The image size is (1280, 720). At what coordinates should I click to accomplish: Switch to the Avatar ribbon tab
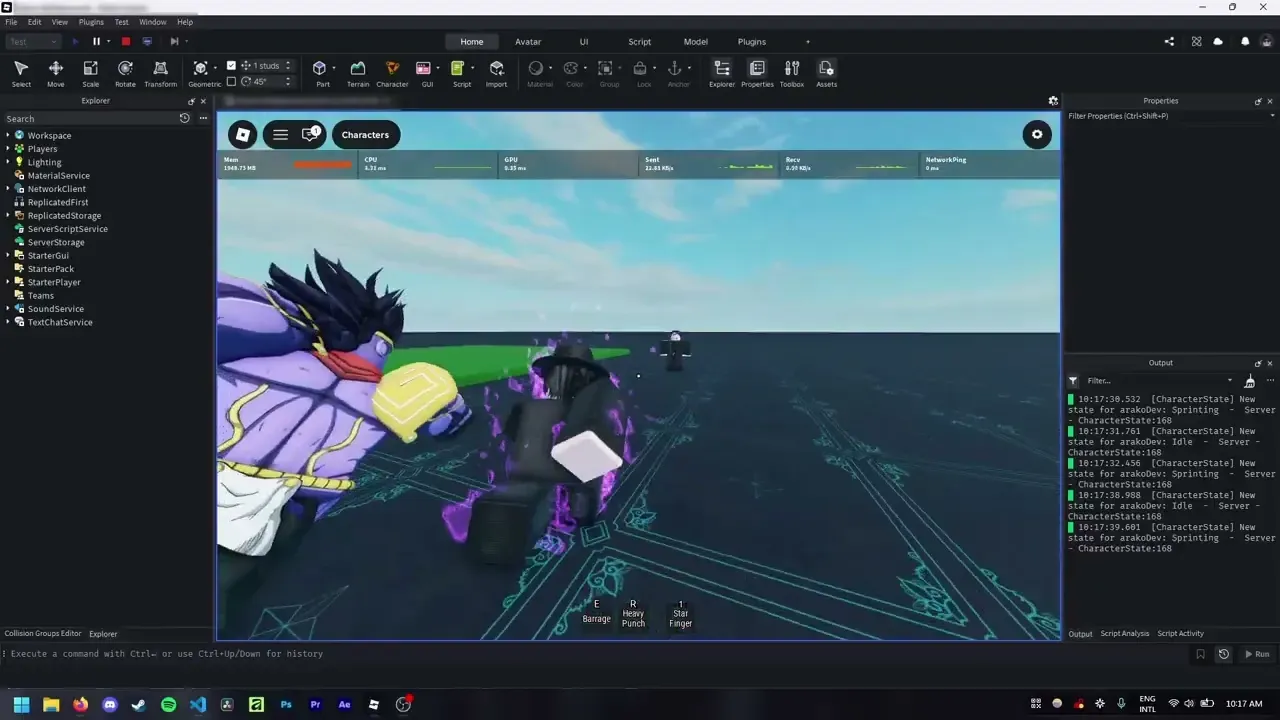point(528,41)
